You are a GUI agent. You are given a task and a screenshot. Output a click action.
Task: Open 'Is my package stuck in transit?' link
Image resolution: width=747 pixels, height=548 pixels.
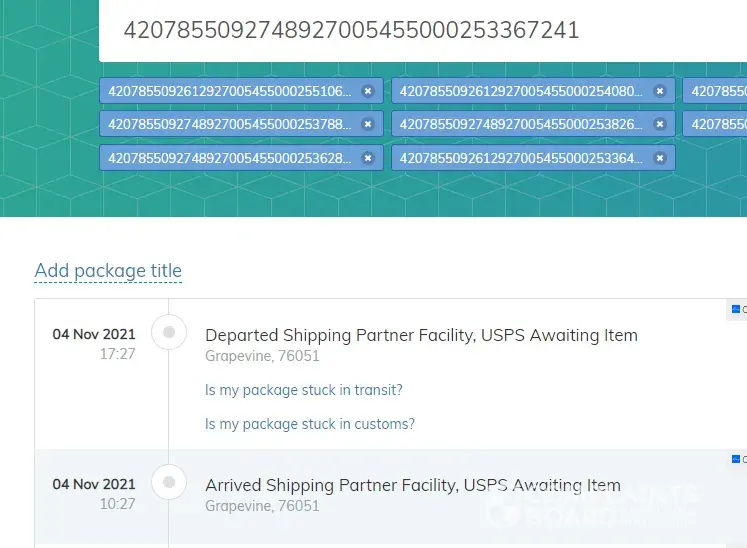point(304,390)
